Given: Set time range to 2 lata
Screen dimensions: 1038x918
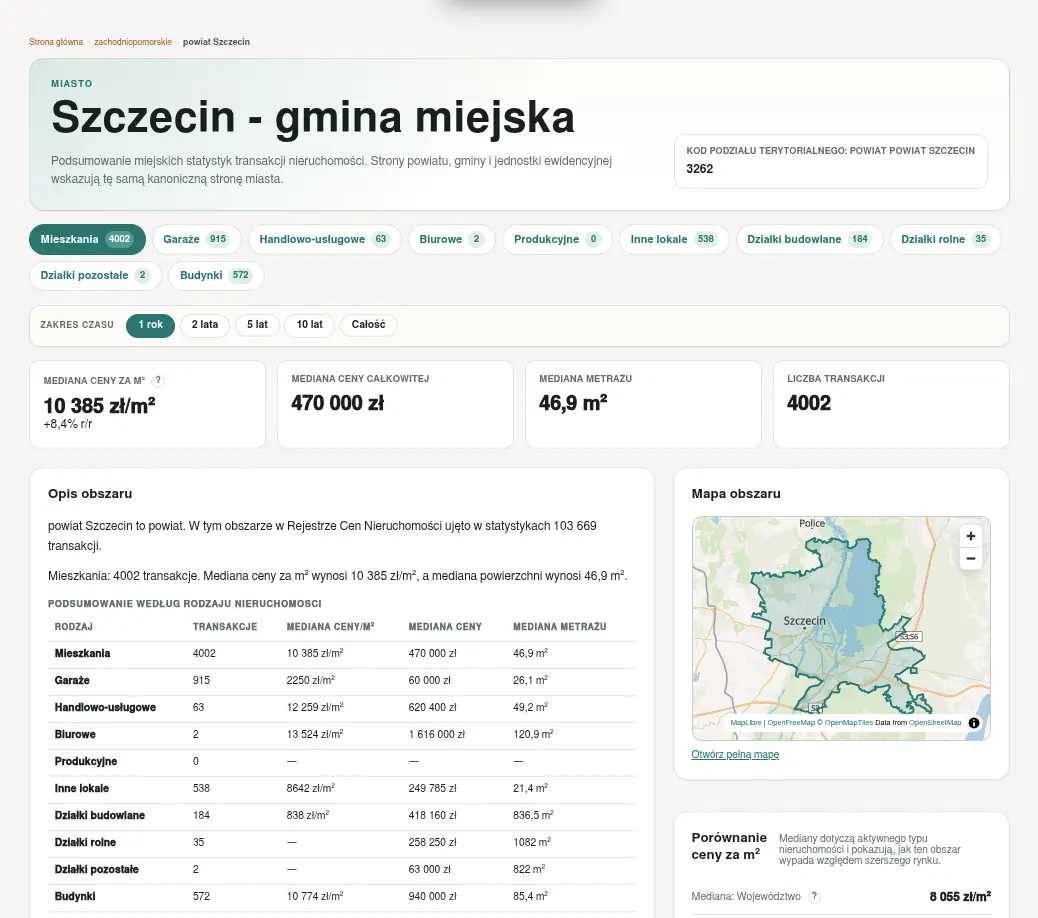Looking at the screenshot, I should (205, 325).
